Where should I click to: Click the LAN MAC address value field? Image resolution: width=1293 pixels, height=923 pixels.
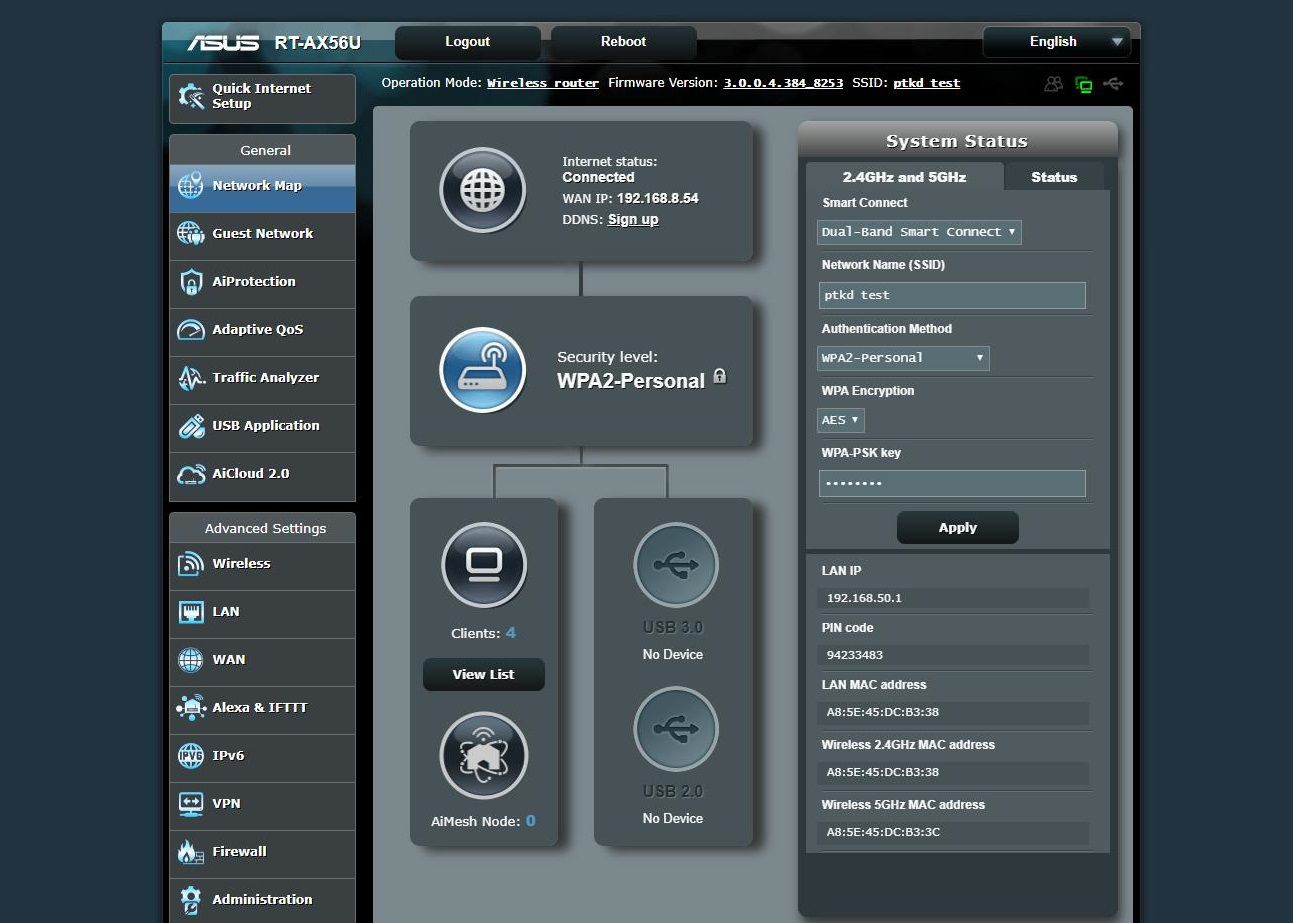click(953, 712)
